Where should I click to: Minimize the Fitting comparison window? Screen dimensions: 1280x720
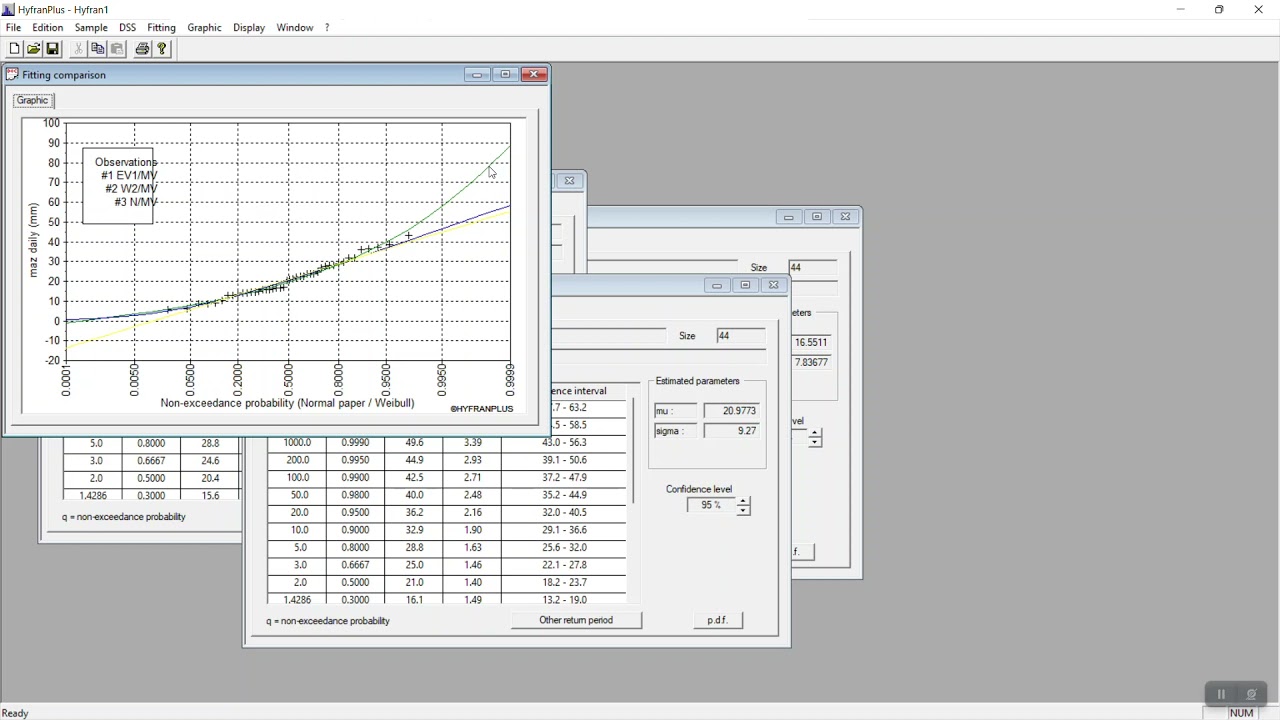pos(477,75)
